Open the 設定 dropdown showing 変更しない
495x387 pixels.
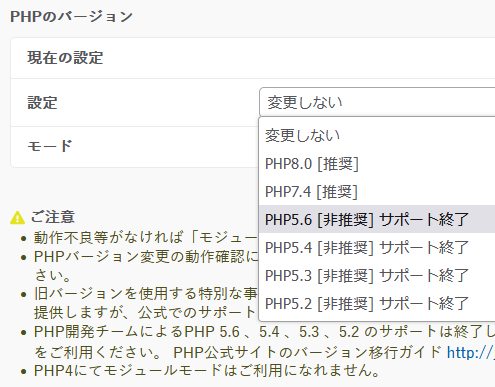(x=377, y=102)
